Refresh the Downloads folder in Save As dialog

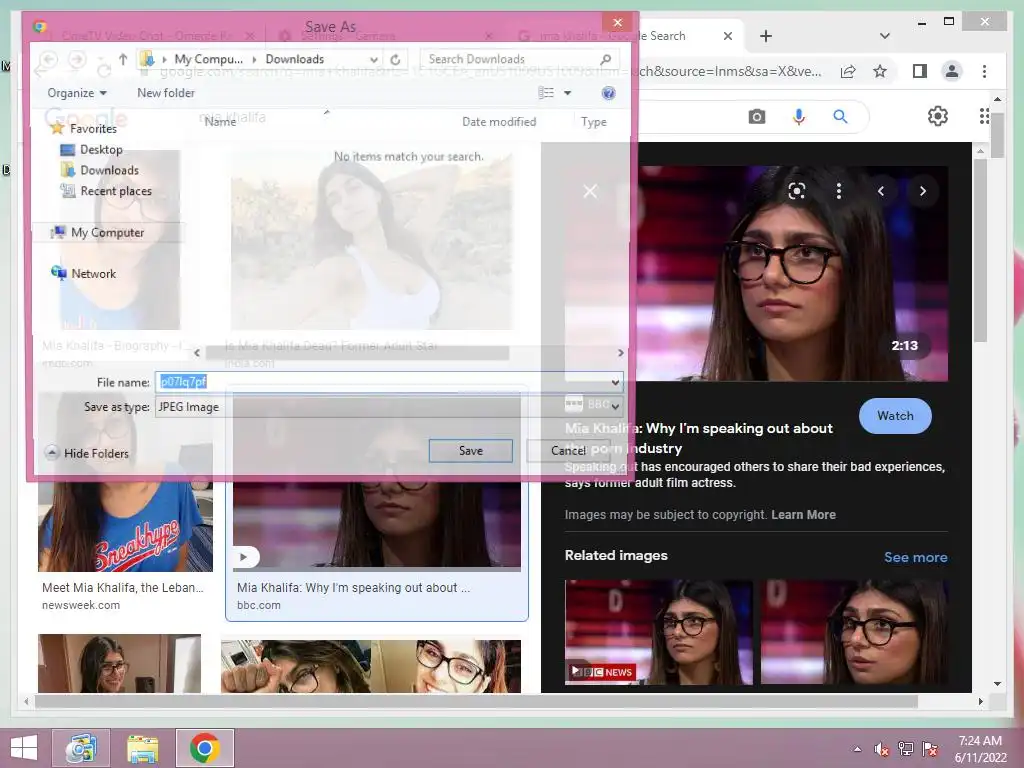point(395,59)
